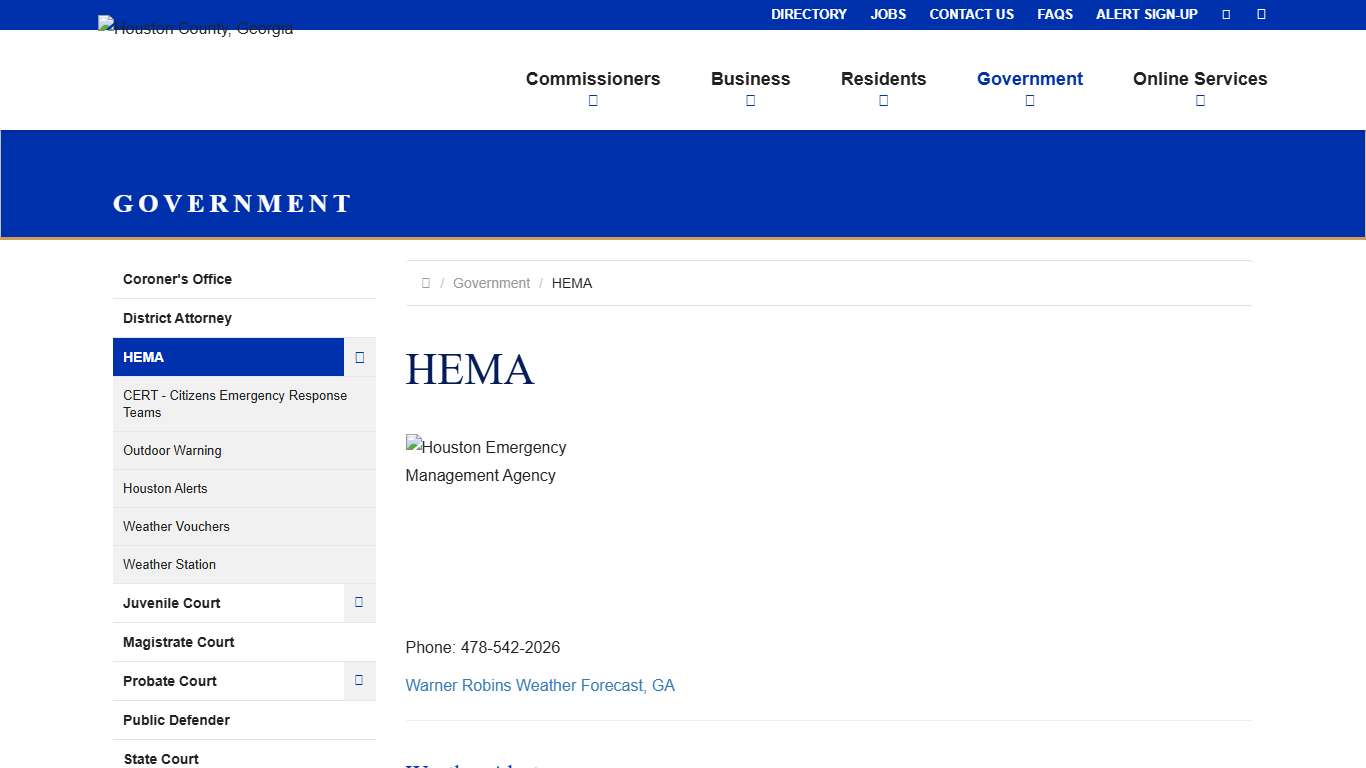Click the dropdown icon under Residents
This screenshot has height=768, width=1366.
tap(883, 100)
